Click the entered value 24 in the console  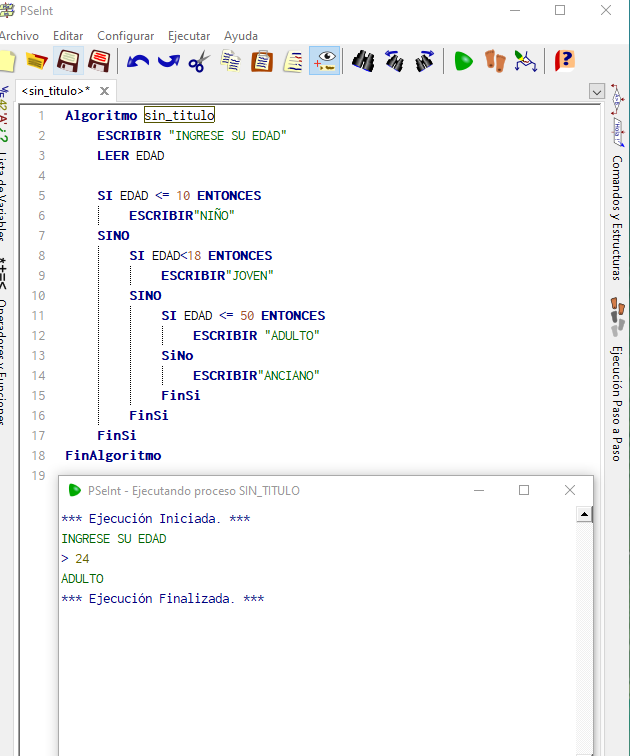pyautogui.click(x=82, y=559)
